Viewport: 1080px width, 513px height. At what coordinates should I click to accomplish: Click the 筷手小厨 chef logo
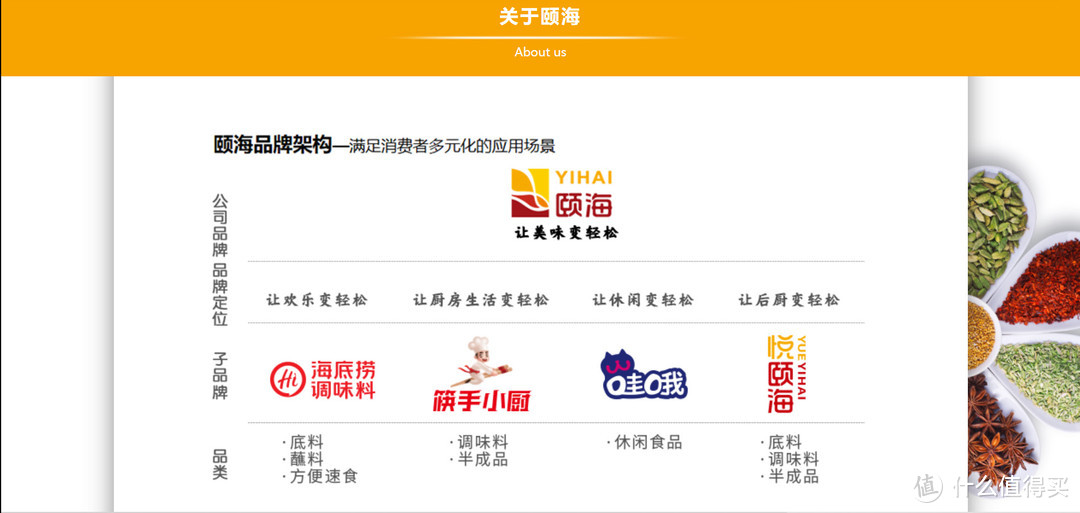[x=481, y=374]
